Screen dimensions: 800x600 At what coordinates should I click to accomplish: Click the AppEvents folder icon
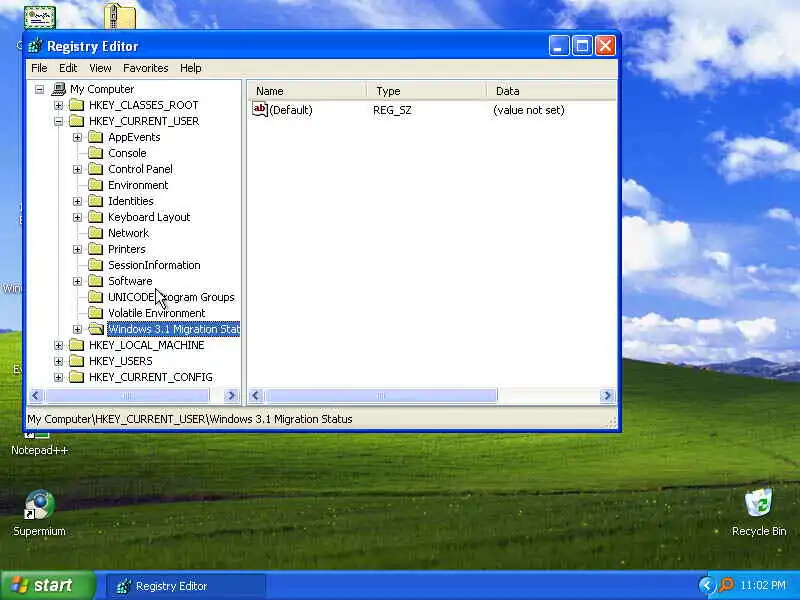95,137
